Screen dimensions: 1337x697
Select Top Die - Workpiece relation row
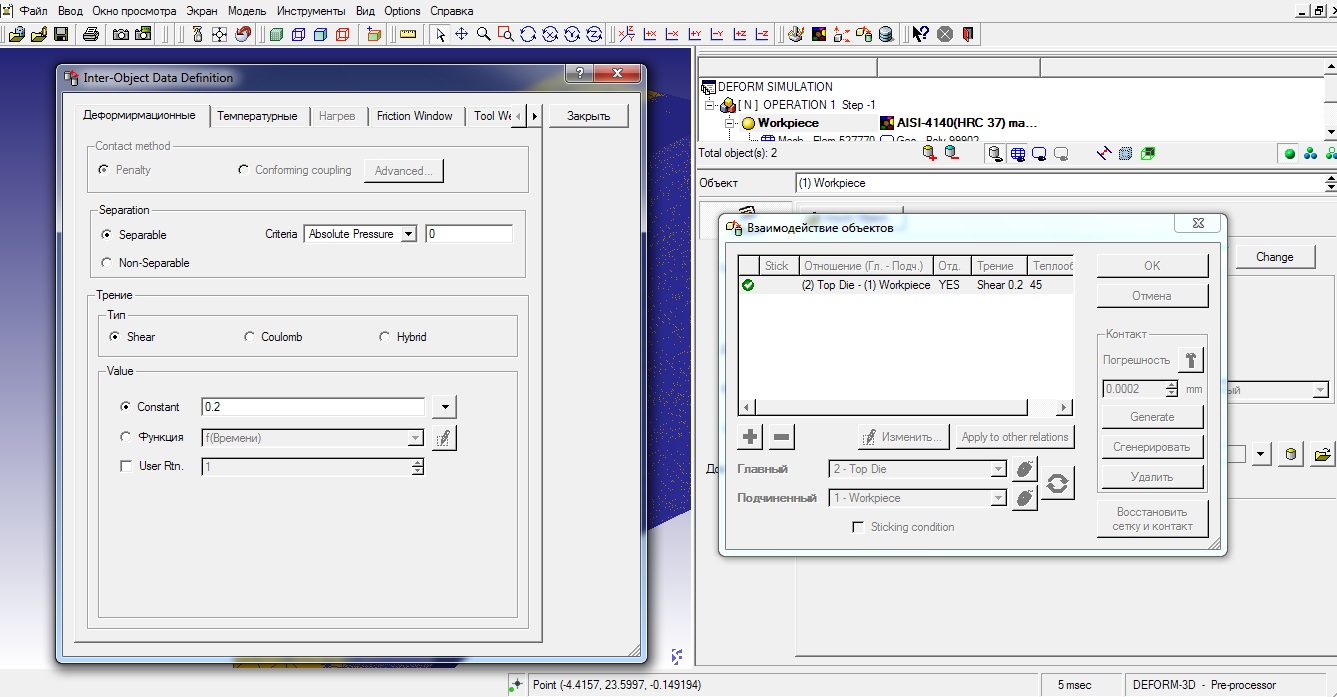click(x=905, y=285)
